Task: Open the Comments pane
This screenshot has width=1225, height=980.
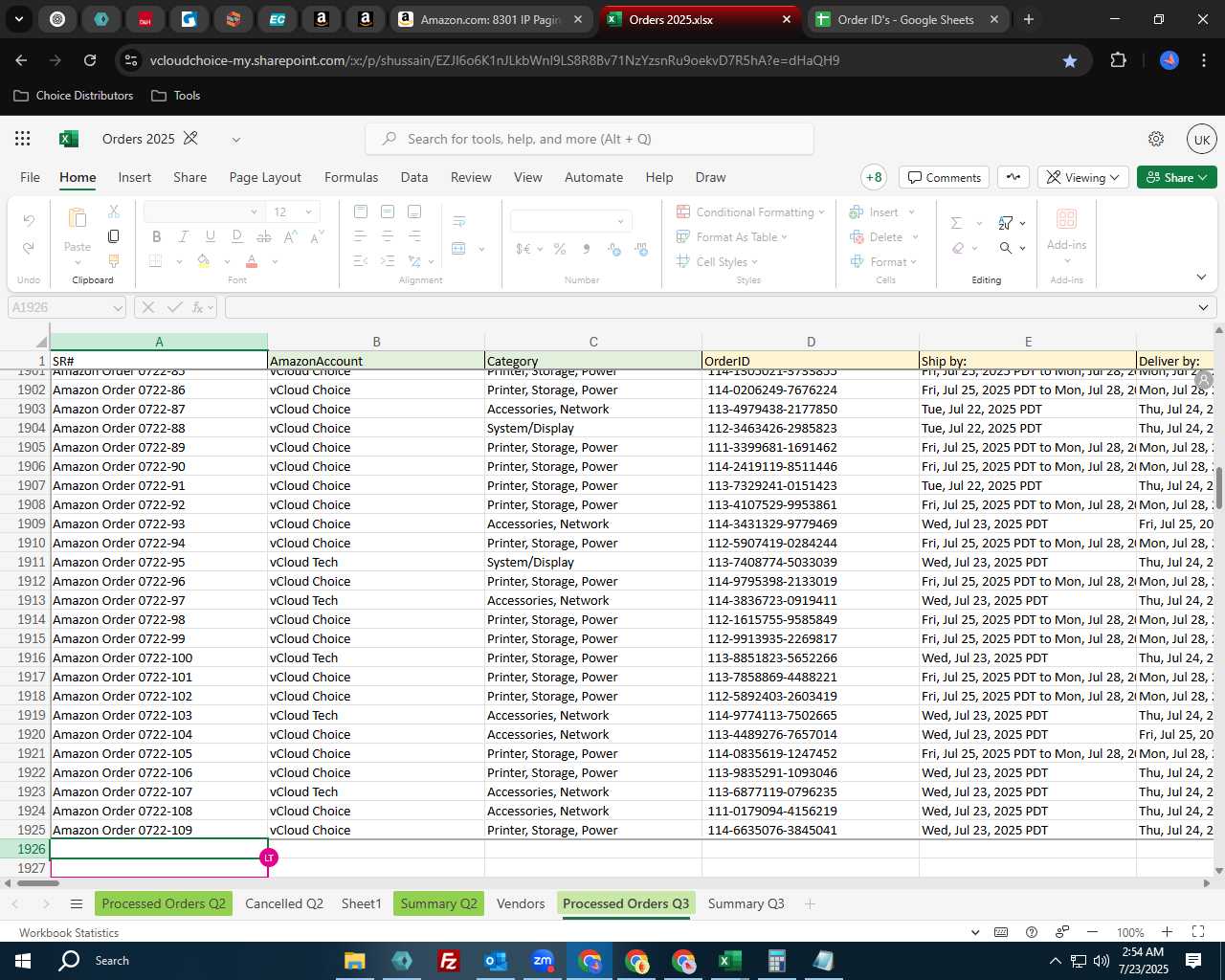Action: pos(945,177)
